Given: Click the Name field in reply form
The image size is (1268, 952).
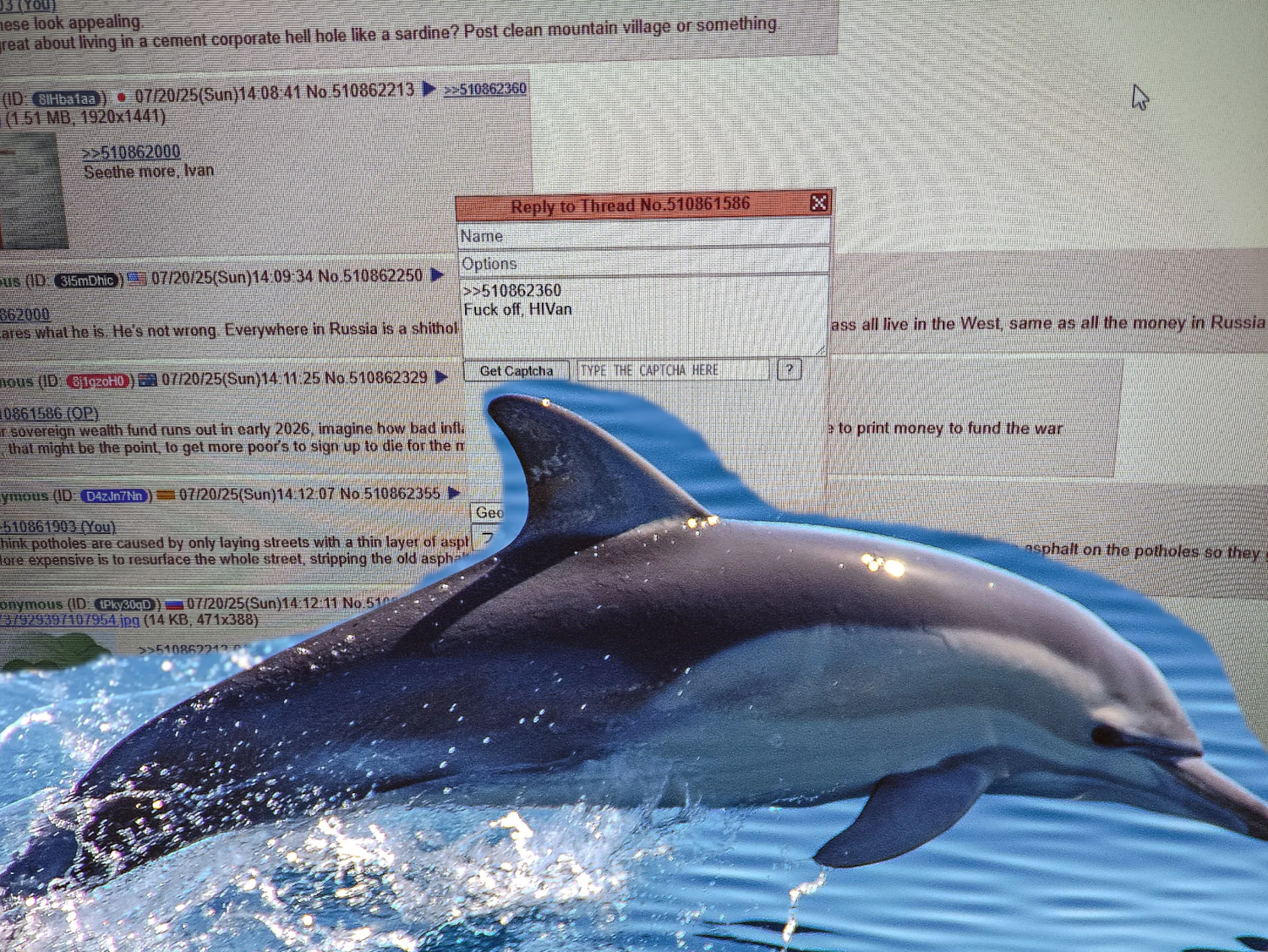Looking at the screenshot, I should point(643,235).
